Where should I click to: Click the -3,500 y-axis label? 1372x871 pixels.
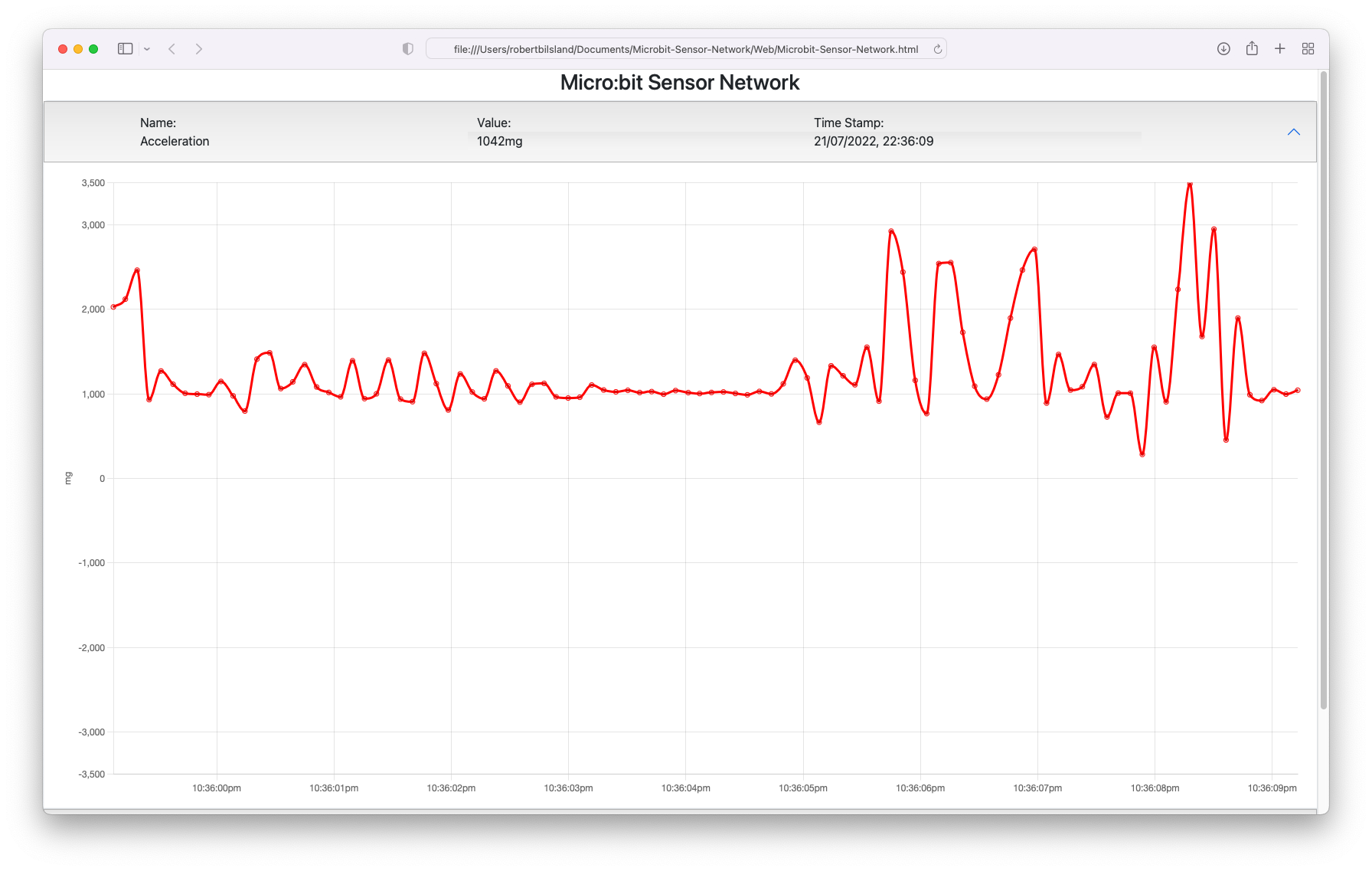pos(92,774)
